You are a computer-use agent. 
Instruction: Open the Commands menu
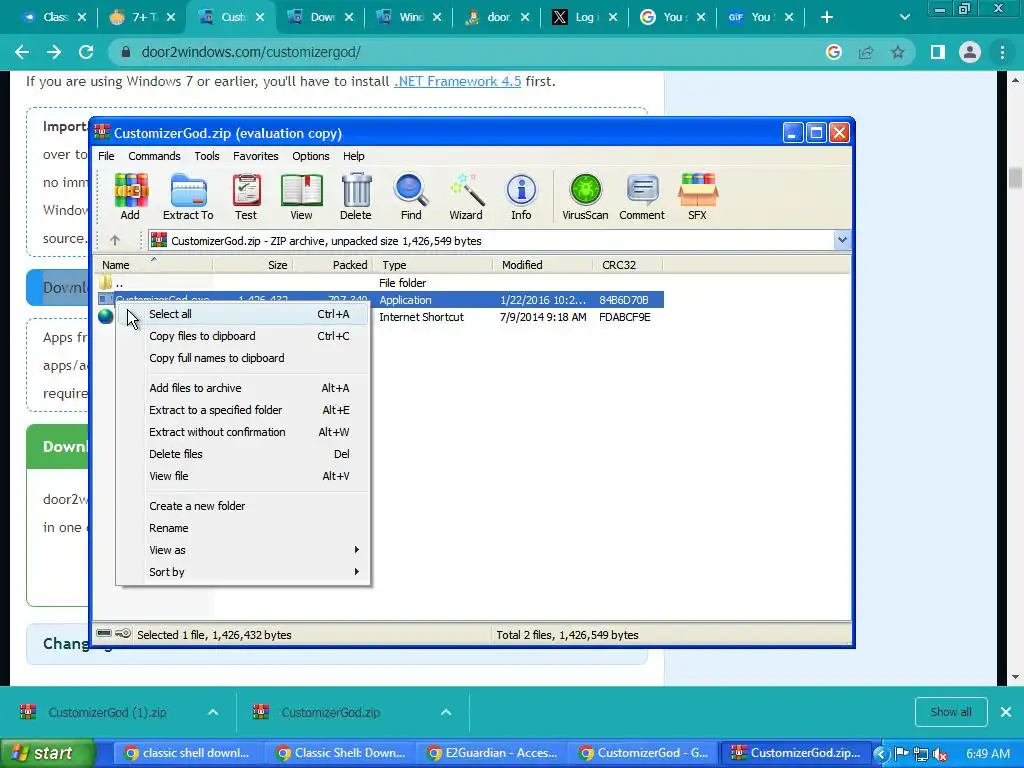tap(154, 156)
